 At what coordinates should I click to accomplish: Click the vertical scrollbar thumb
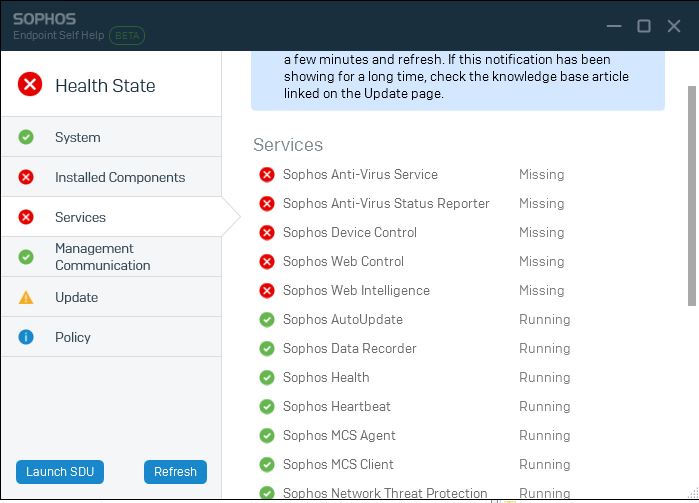coord(692,196)
